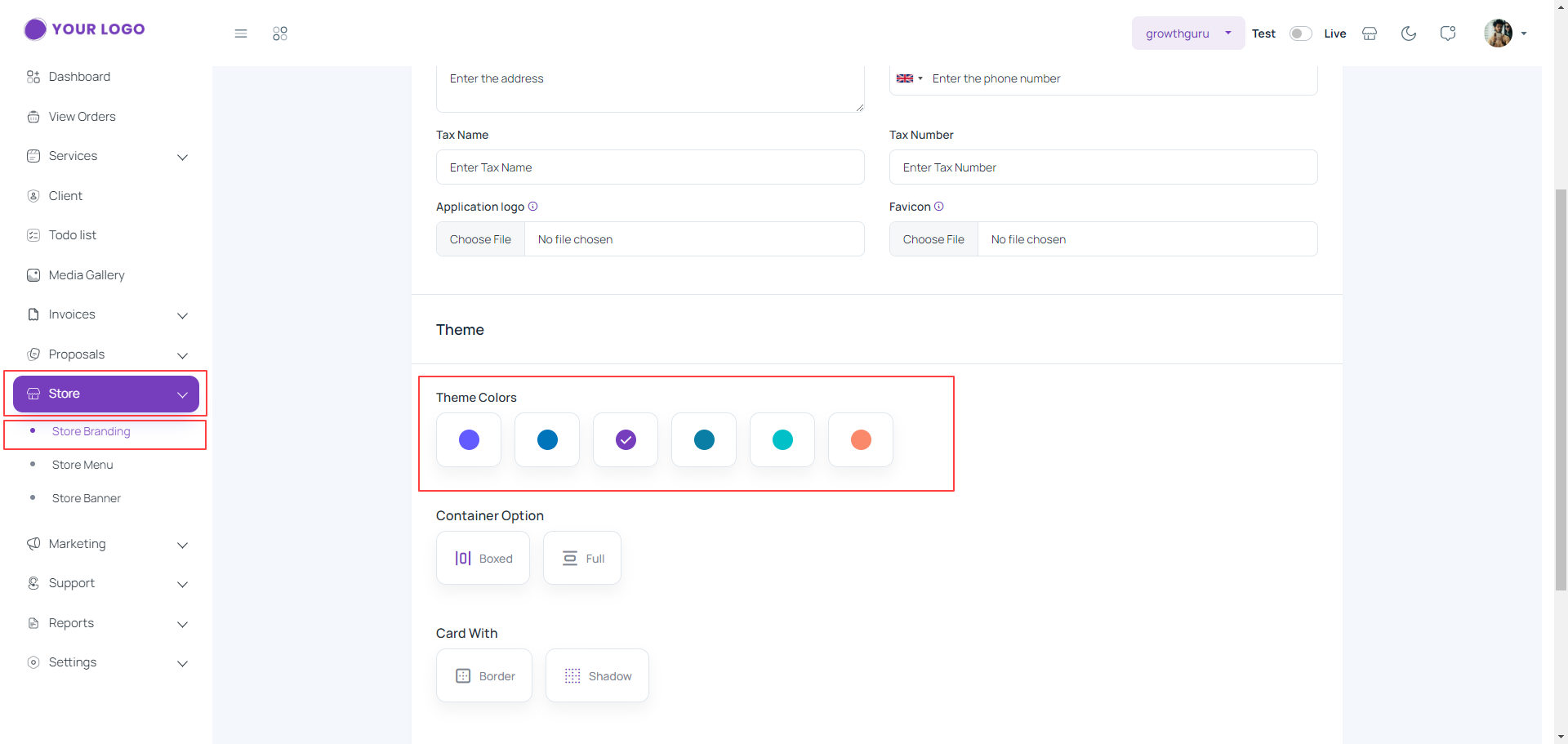The width and height of the screenshot is (1568, 744).
Task: Select the orange theme color swatch
Action: pyautogui.click(x=860, y=439)
